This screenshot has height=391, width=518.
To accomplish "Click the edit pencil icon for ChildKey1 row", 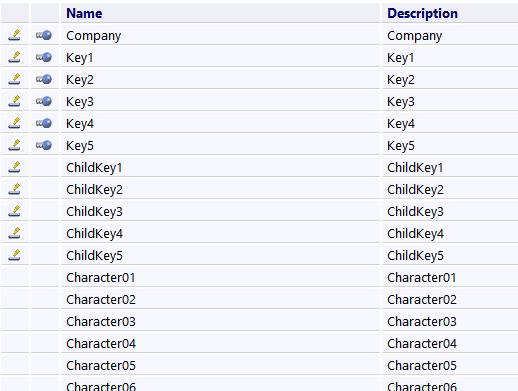I will click(14, 167).
